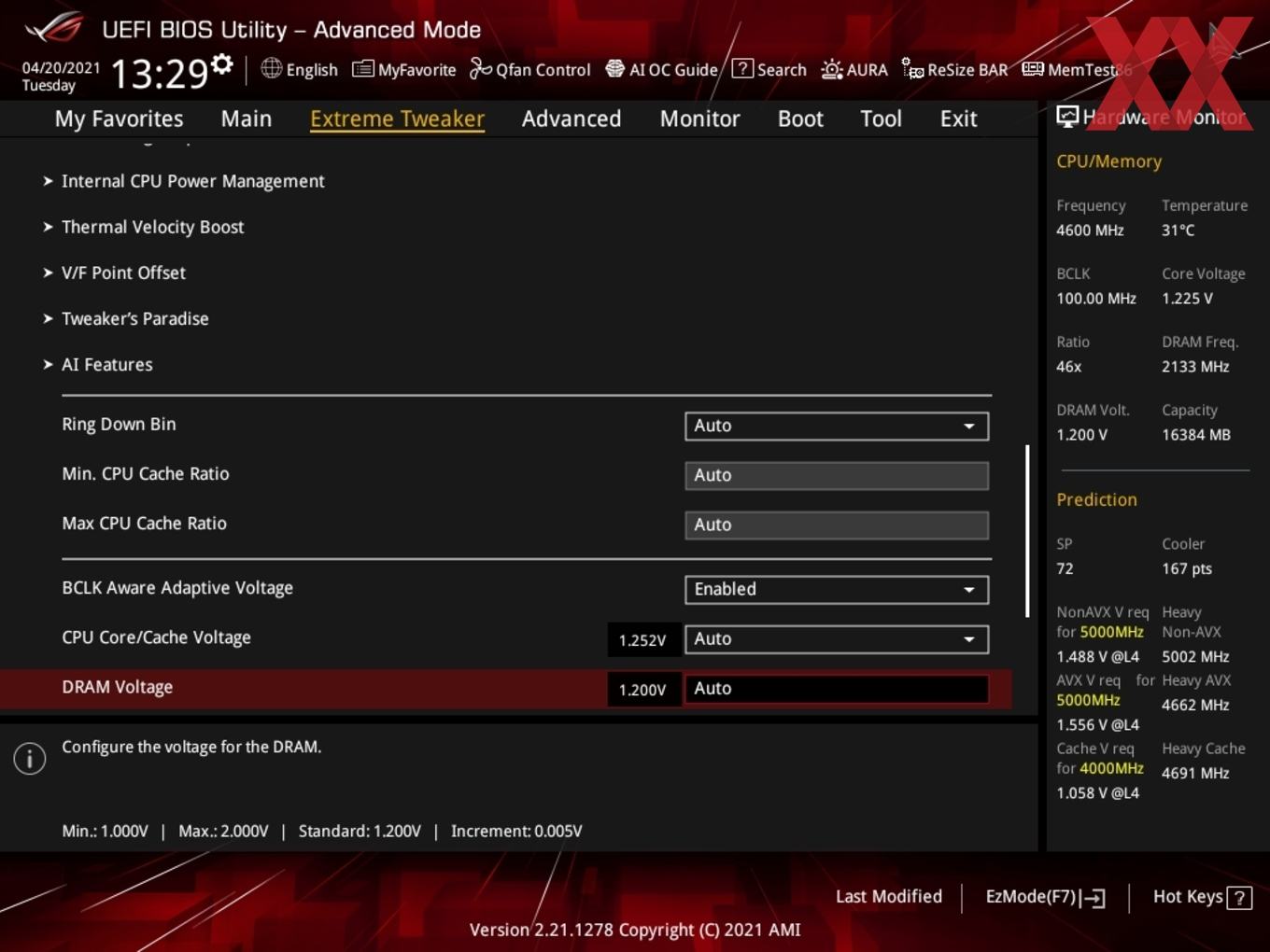Go to the Monitor tab

699,119
